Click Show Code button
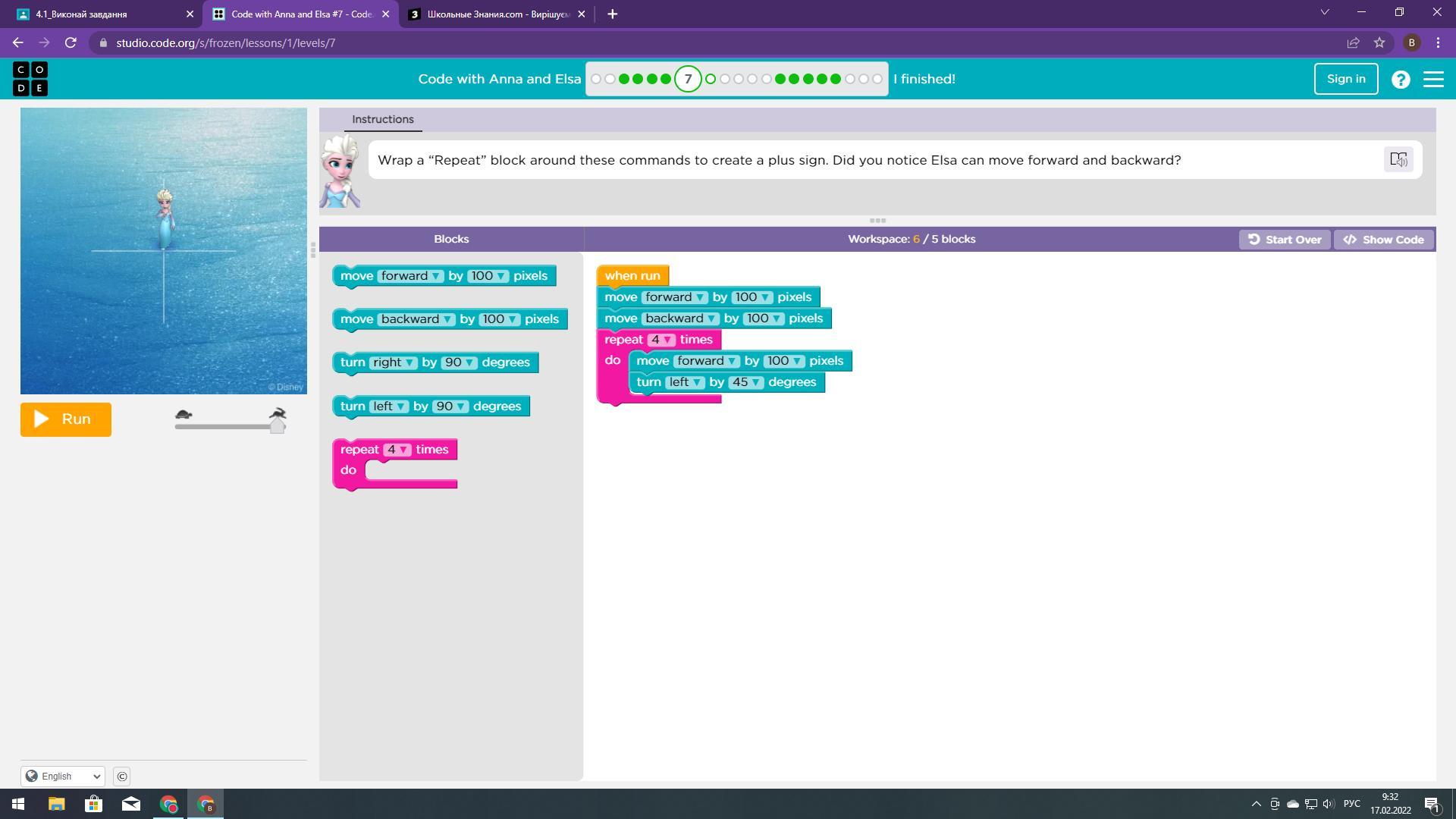Image resolution: width=1456 pixels, height=819 pixels. [x=1383, y=240]
